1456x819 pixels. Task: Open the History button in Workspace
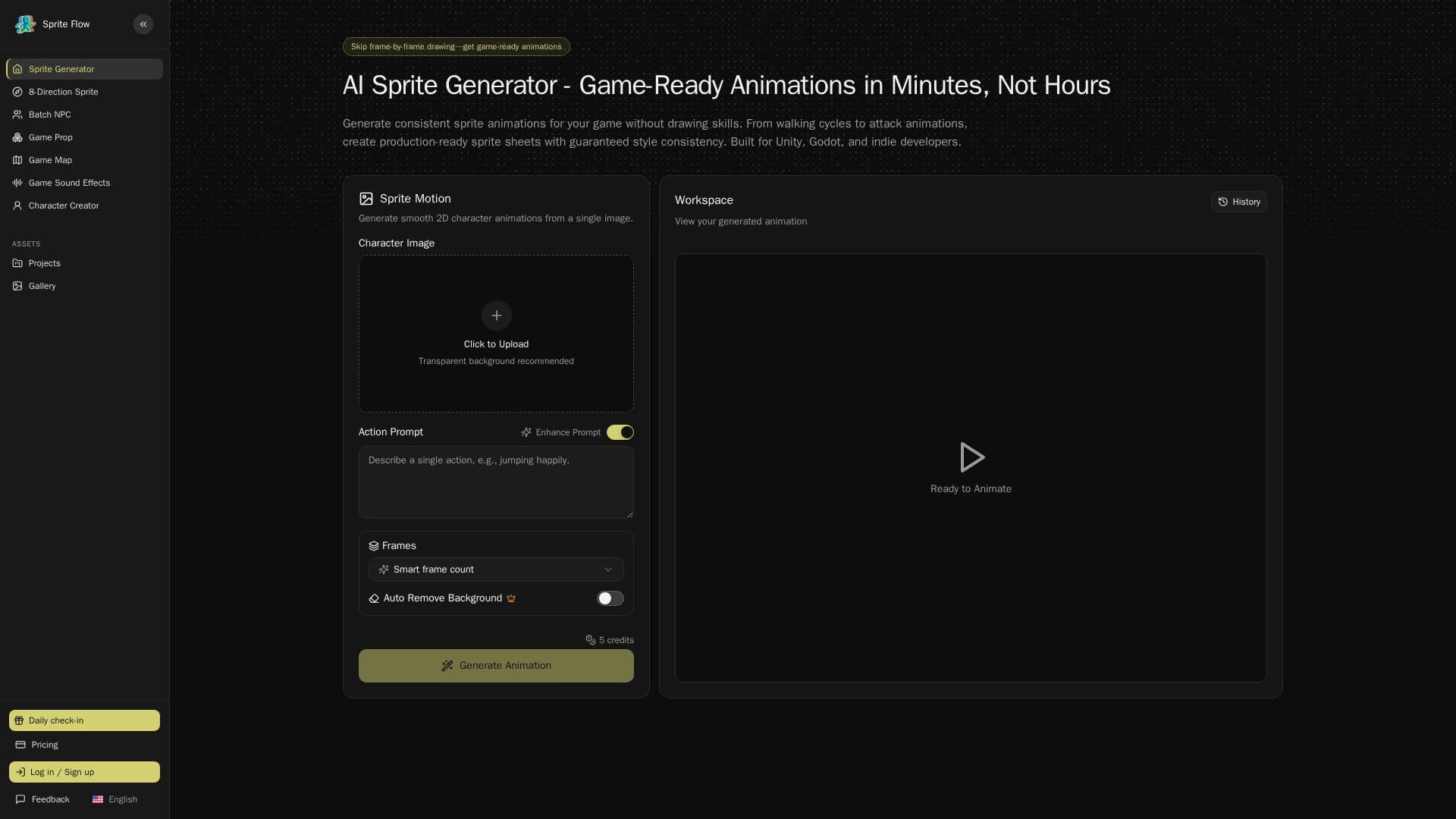[x=1238, y=202]
